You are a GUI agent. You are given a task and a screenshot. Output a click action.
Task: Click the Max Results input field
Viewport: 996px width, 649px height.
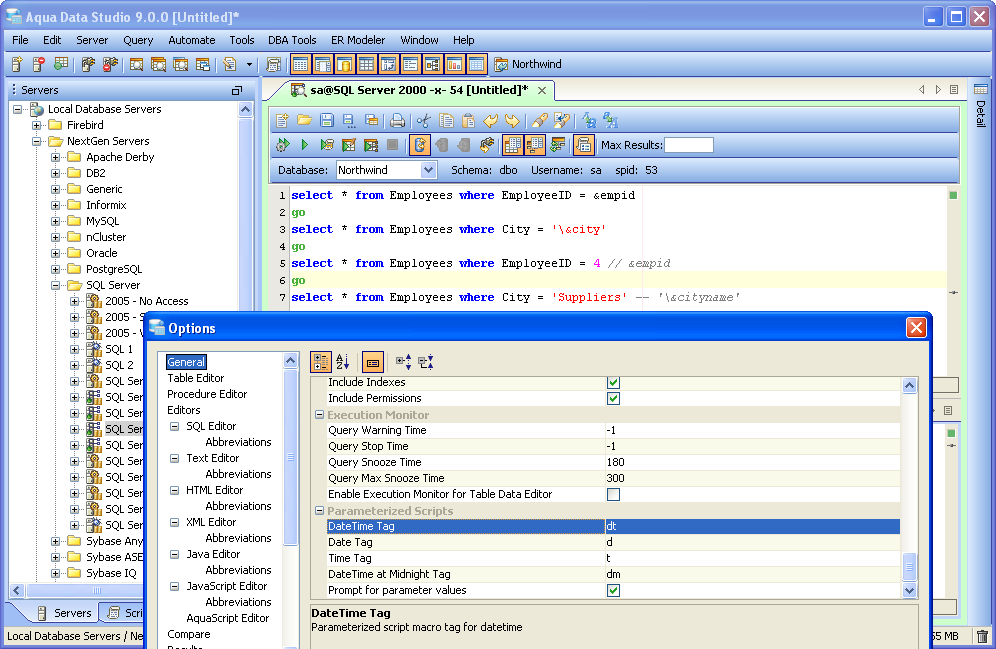(x=689, y=145)
